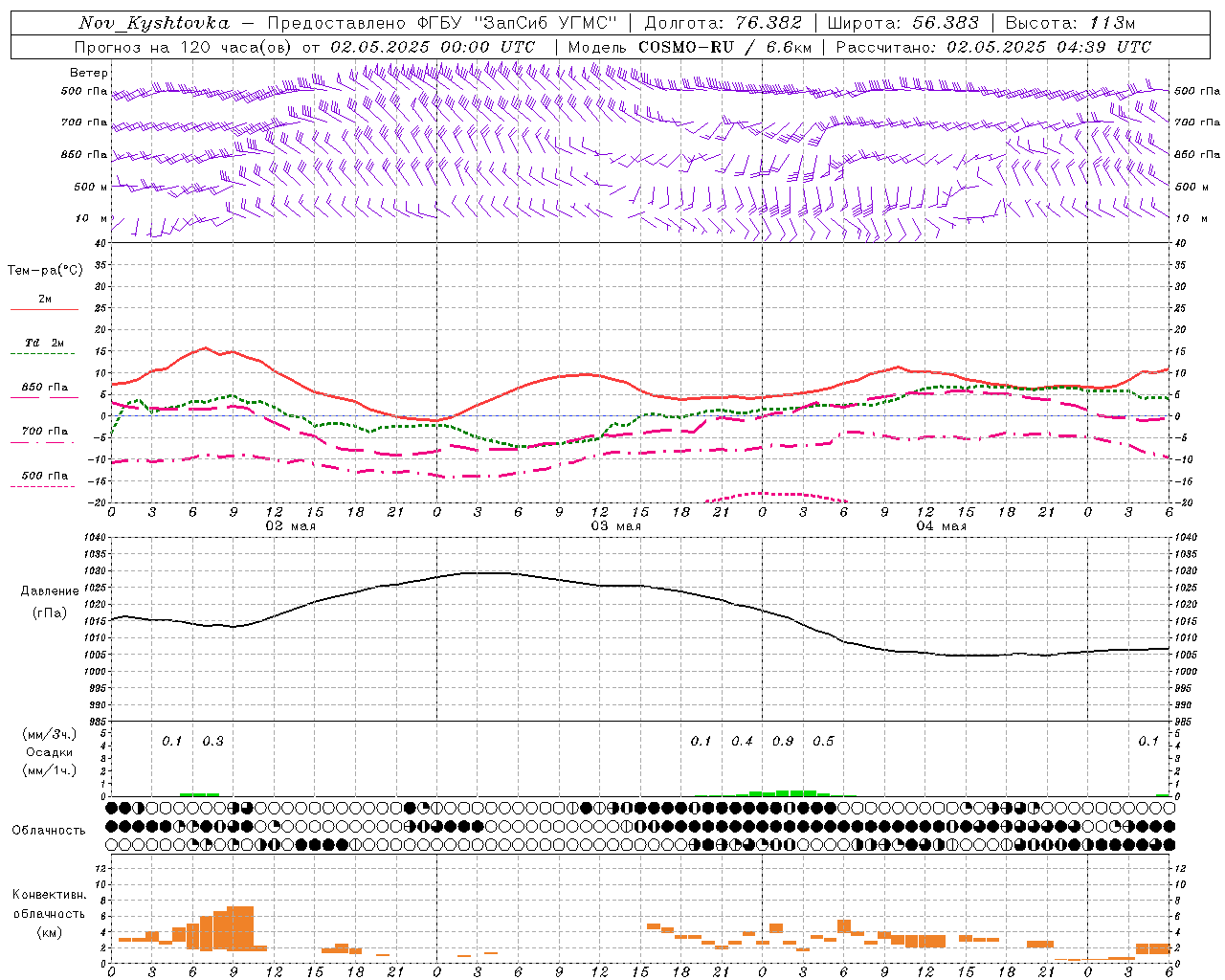Viewport: 1225px width, 980px height.
Task: Click the Td 2м dew point legend label
Action: (45, 343)
